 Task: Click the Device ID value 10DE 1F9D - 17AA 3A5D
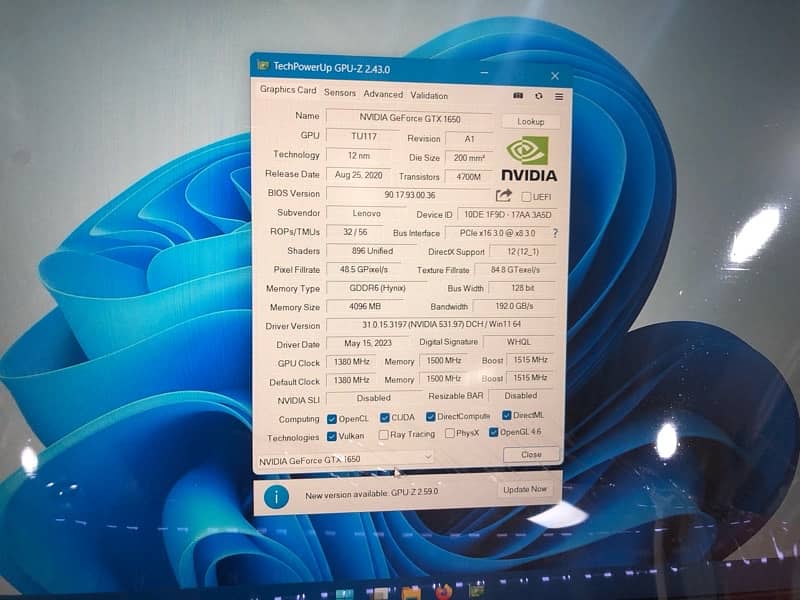click(x=507, y=215)
